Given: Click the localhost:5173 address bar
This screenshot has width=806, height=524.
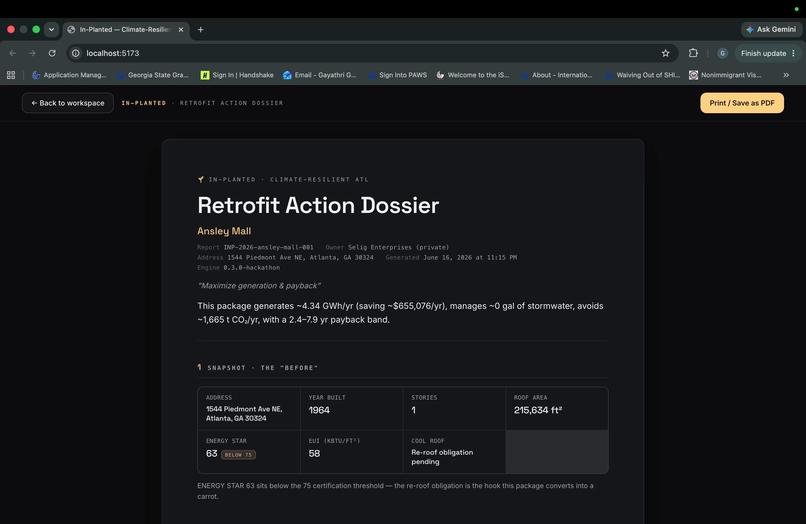Looking at the screenshot, I should [372, 53].
